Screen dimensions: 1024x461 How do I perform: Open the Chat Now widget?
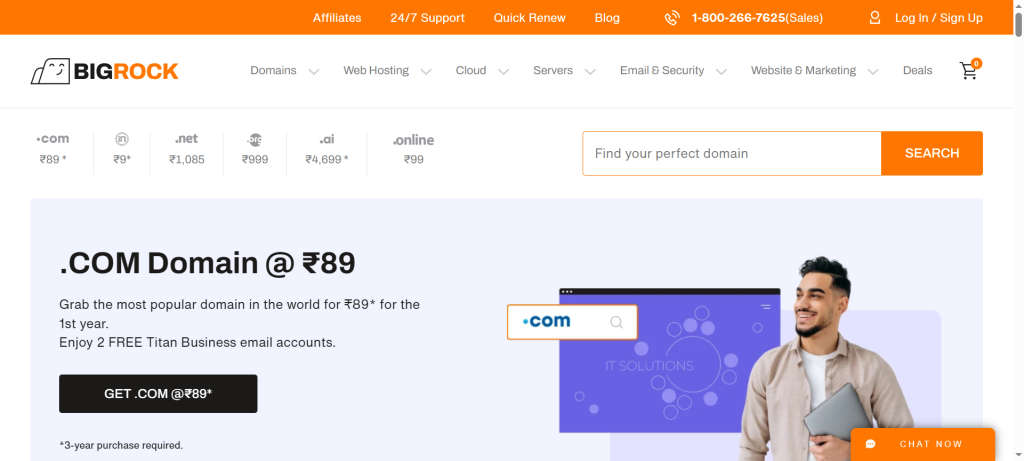[x=922, y=444]
